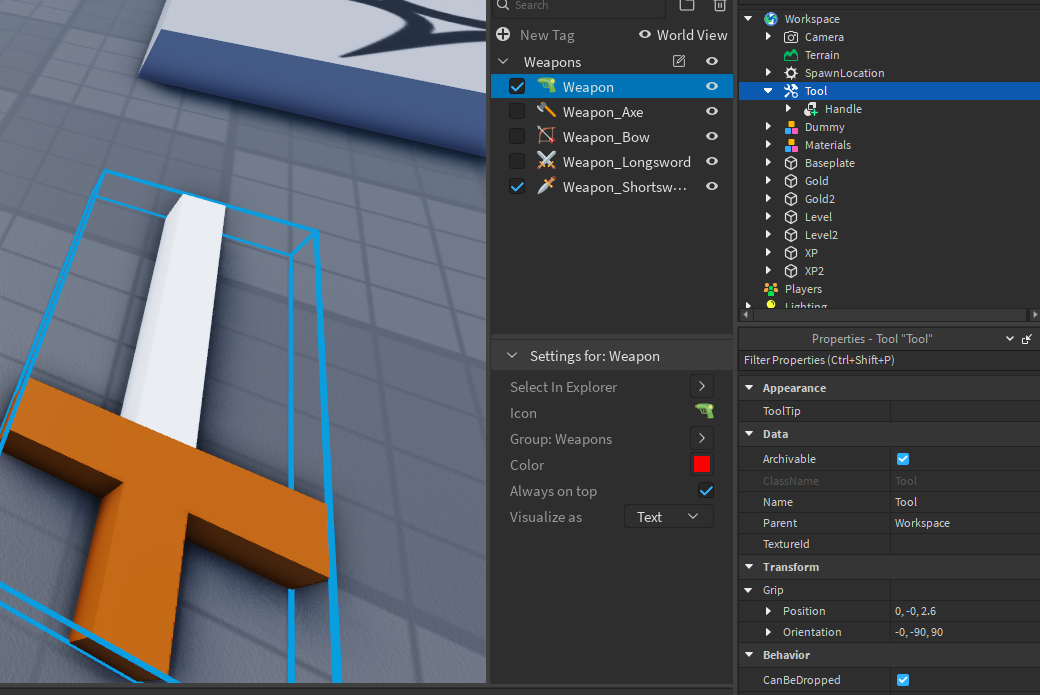
Task: Click the Select In Explorer arrow button
Action: pyautogui.click(x=702, y=386)
